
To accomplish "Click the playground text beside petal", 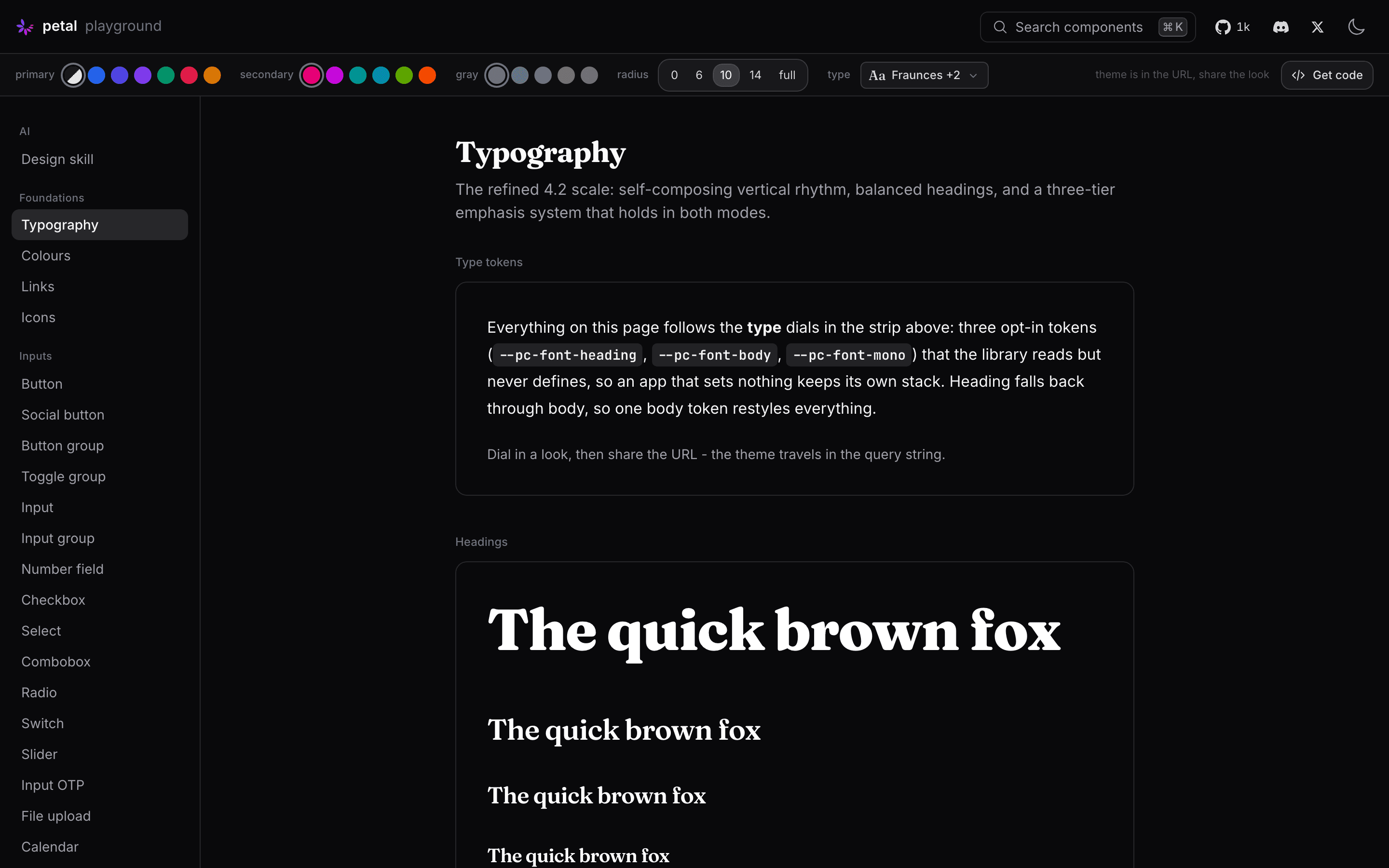I will (x=123, y=27).
